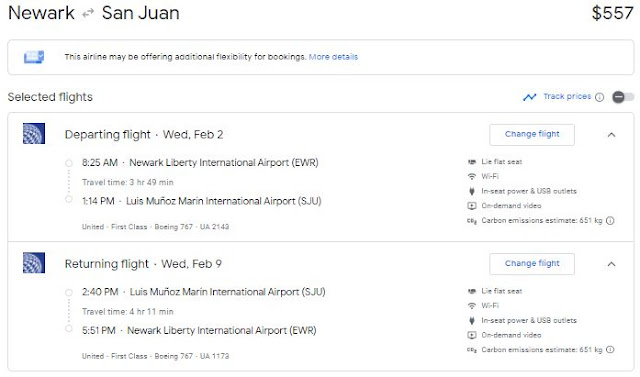Click the flexibility notice ticket icon
The image size is (640, 377).
34,57
